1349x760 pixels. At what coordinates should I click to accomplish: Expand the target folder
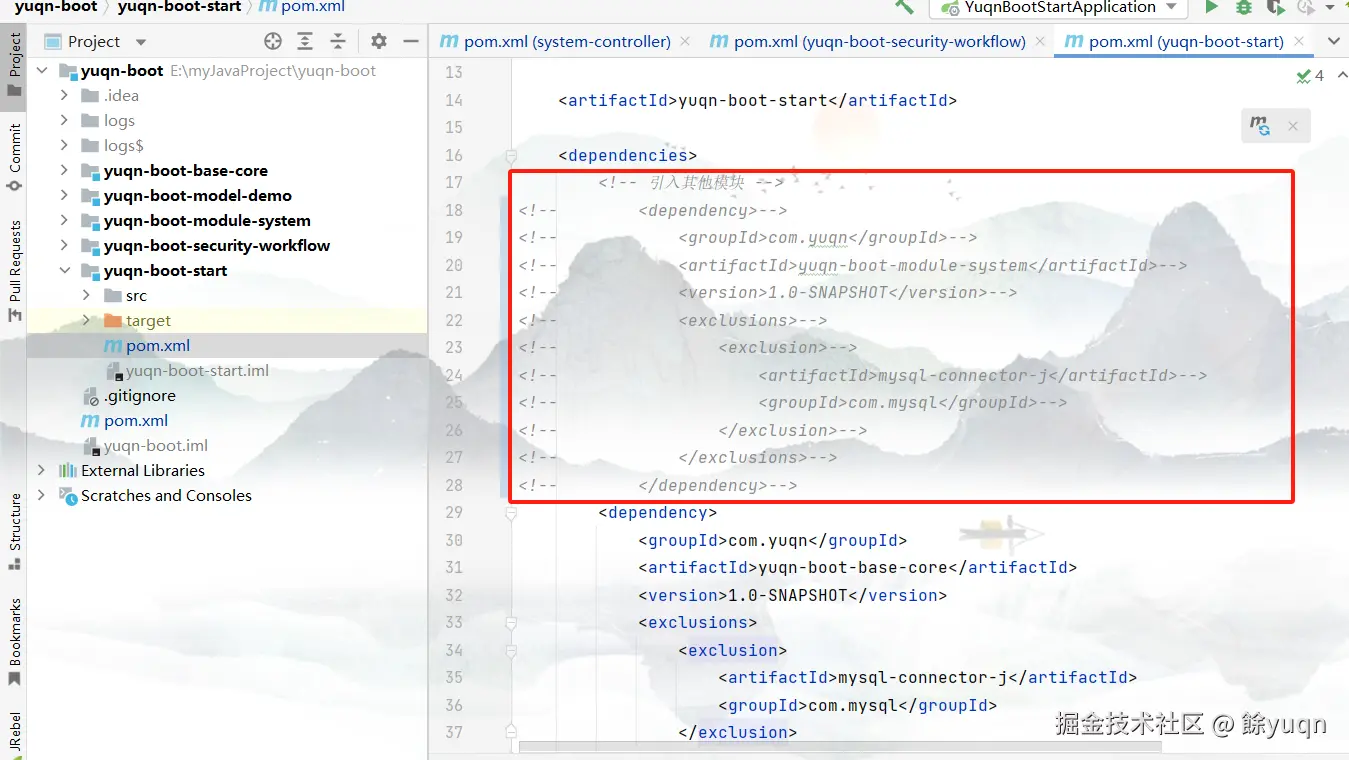coord(86,321)
